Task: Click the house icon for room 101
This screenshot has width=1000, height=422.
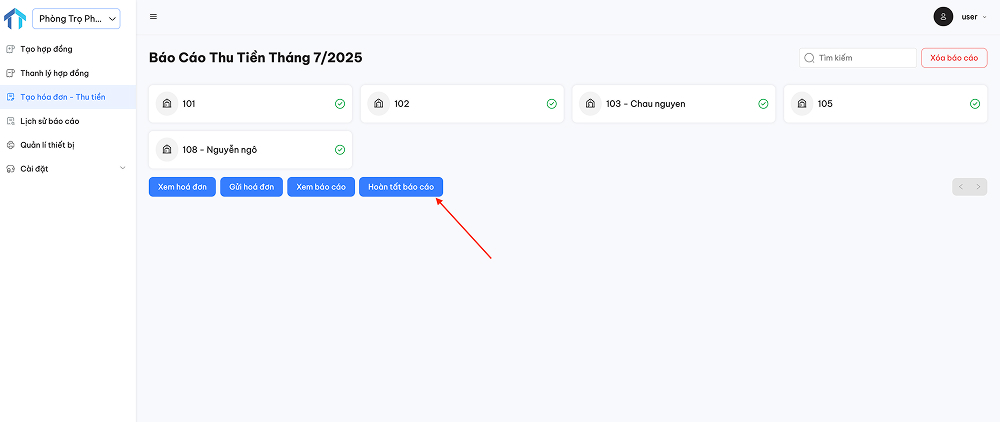Action: coord(167,104)
